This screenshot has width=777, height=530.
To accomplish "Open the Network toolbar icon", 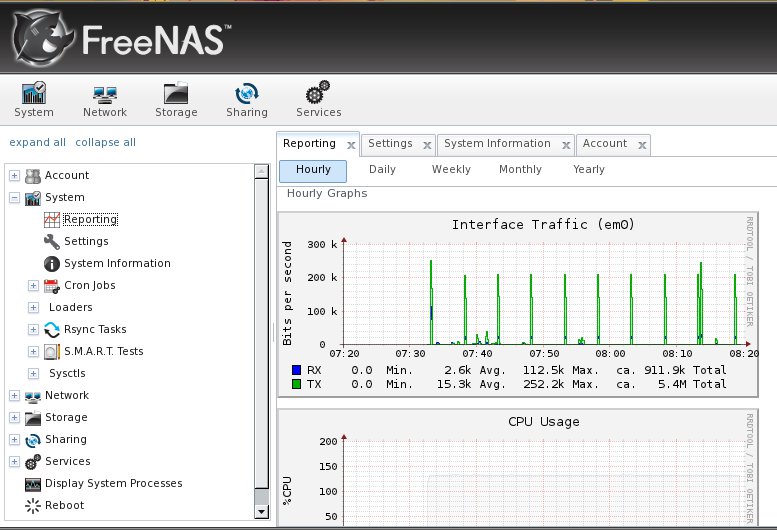I will (x=105, y=100).
